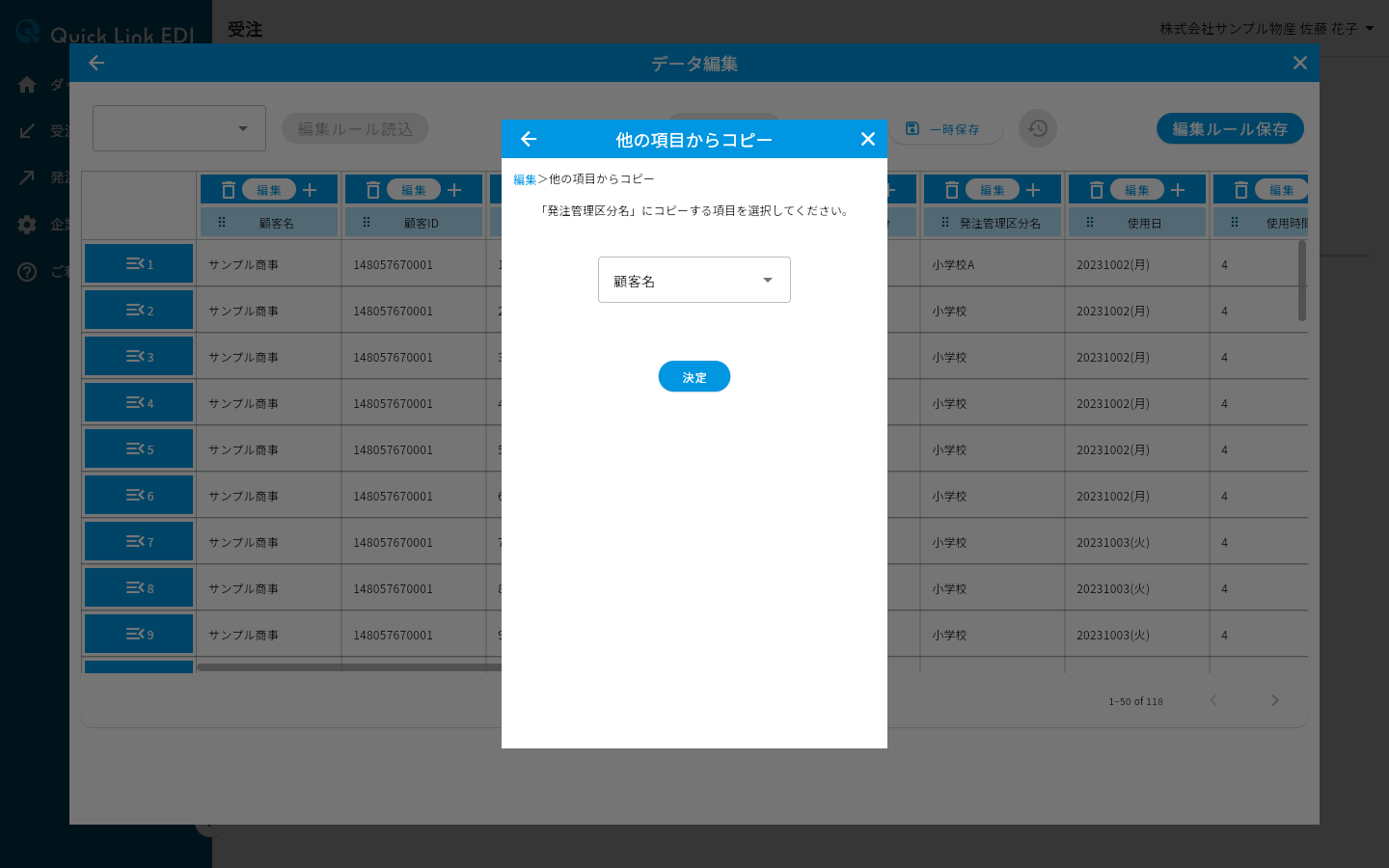
Task: Open row 4 menu button
Action: [139, 402]
